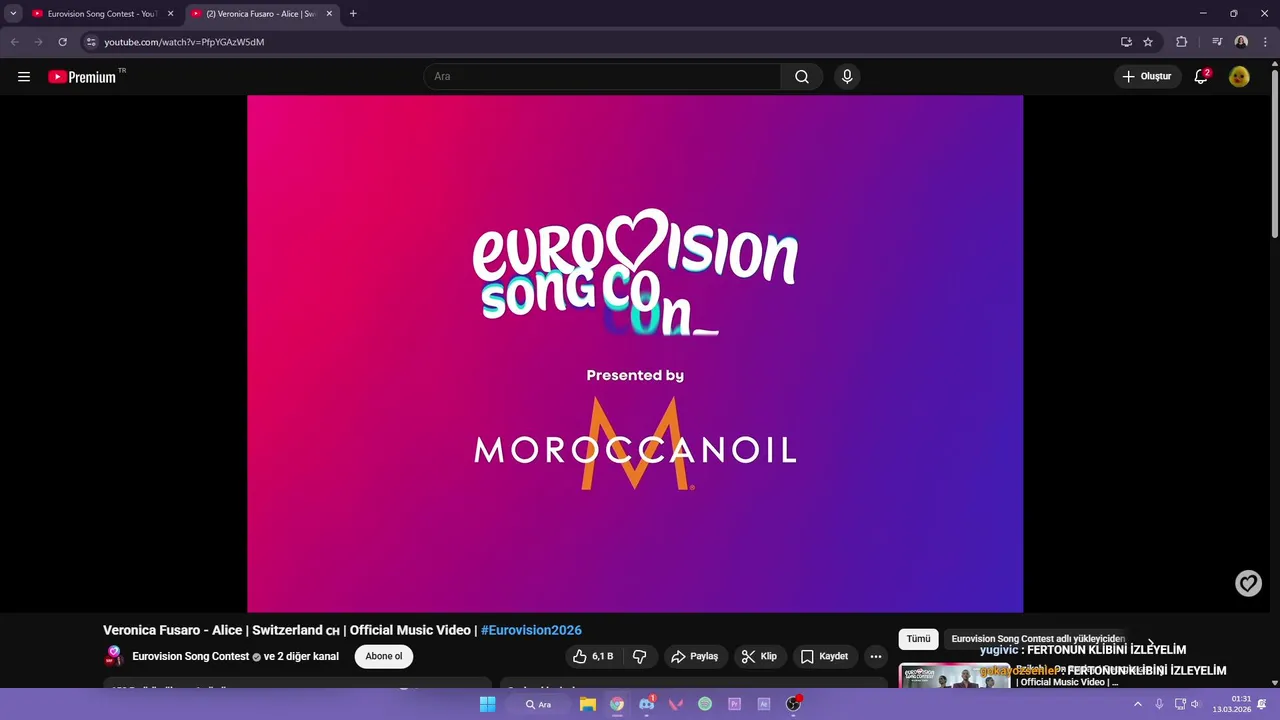Select Eurovision Song Contest adlı yükleyiciden chip

(1038, 639)
